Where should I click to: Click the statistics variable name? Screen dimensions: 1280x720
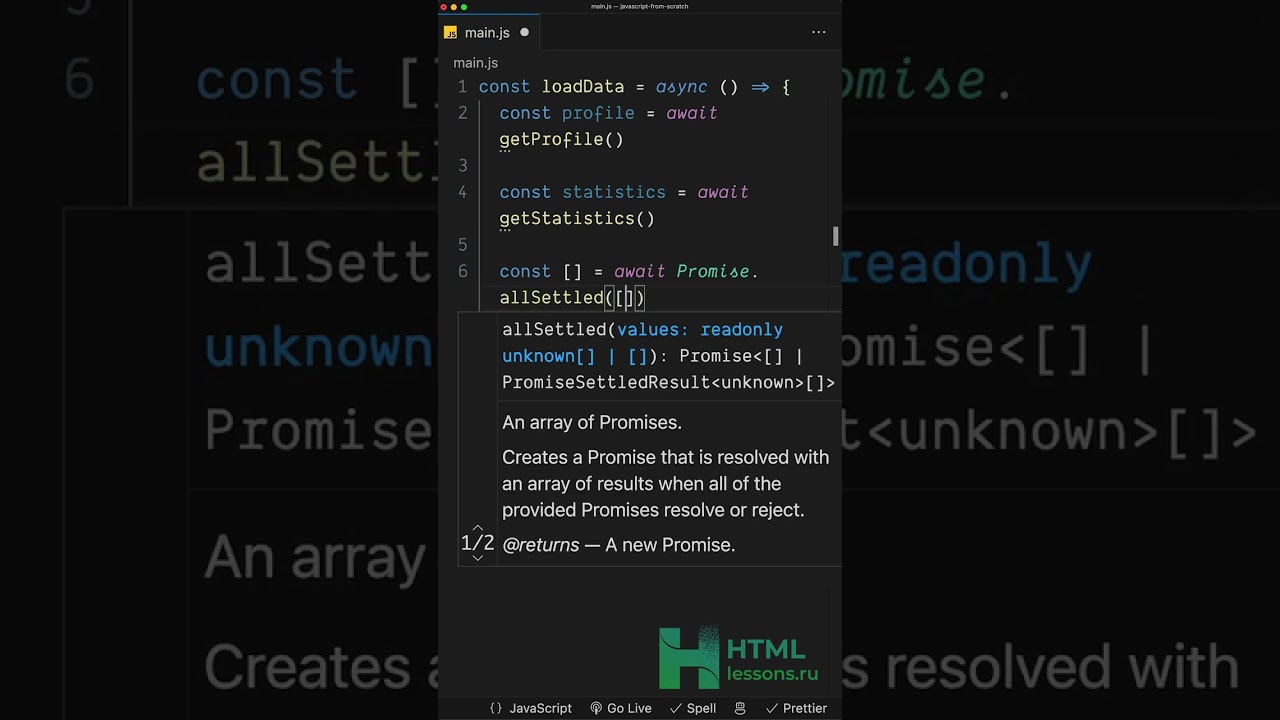coord(614,192)
